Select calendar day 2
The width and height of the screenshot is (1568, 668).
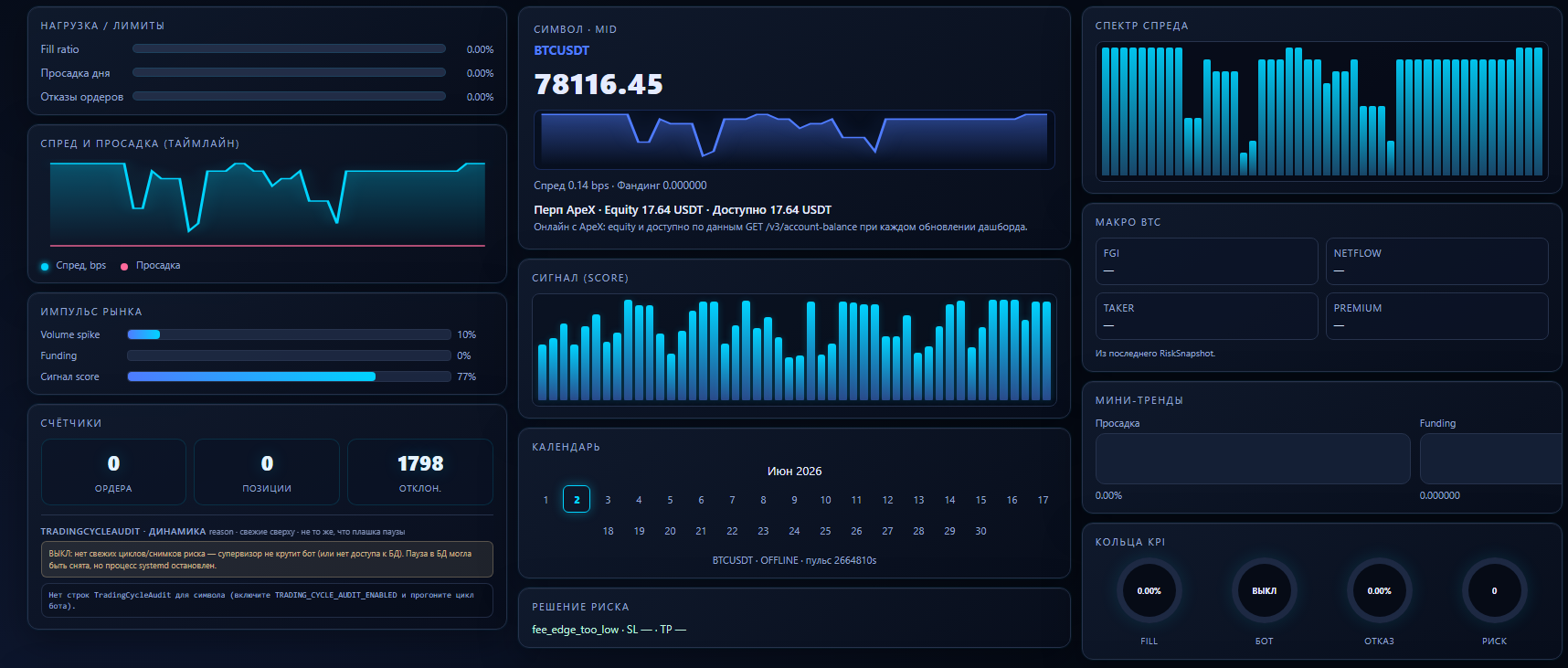pos(577,499)
